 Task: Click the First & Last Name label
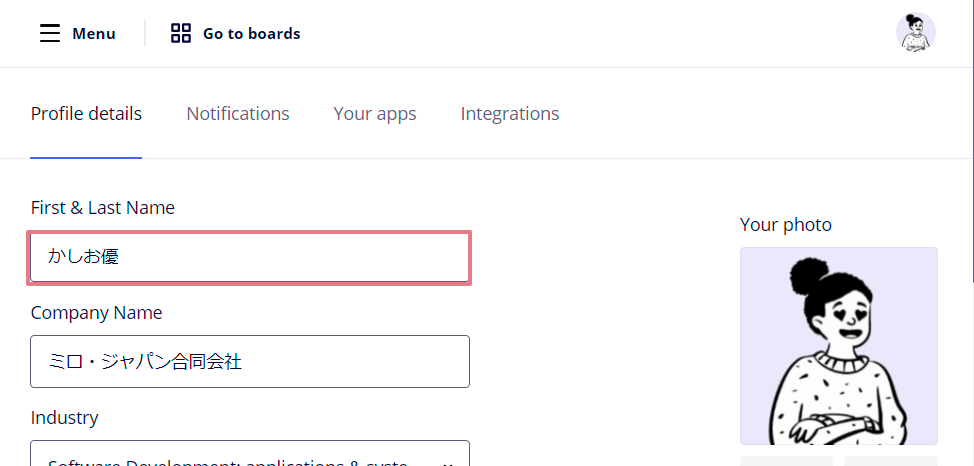(102, 208)
